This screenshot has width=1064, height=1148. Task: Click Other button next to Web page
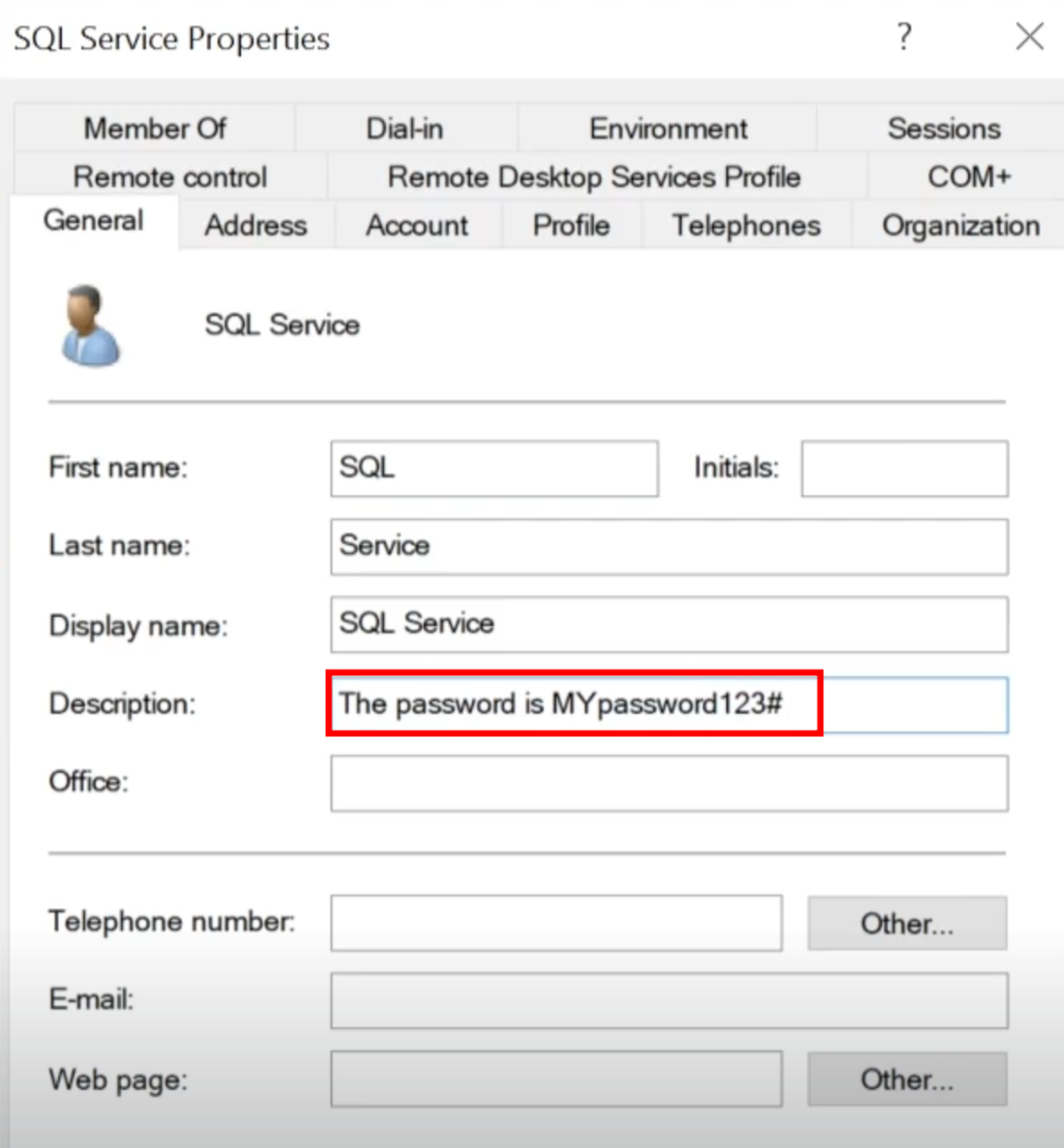point(906,1079)
